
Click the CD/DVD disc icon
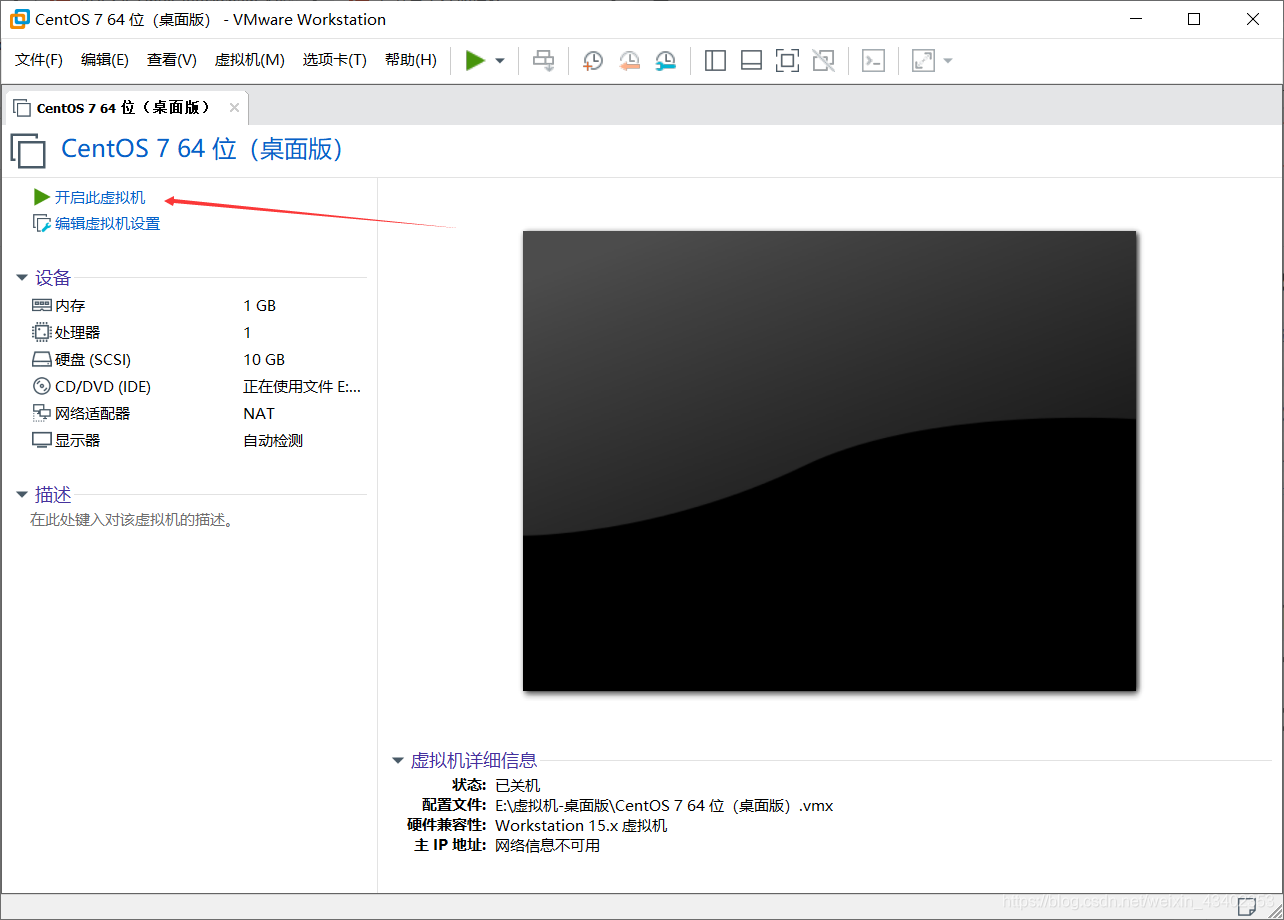click(41, 386)
